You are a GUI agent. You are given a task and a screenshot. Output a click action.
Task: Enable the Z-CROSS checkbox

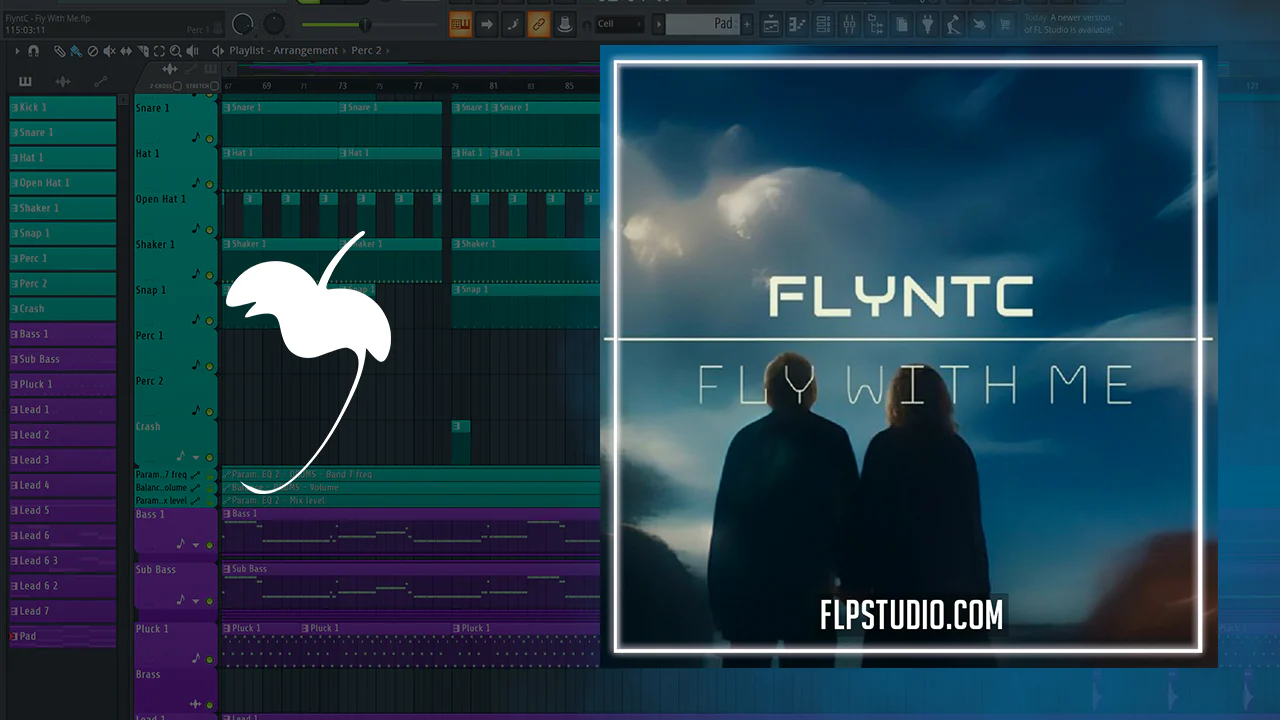pos(178,86)
